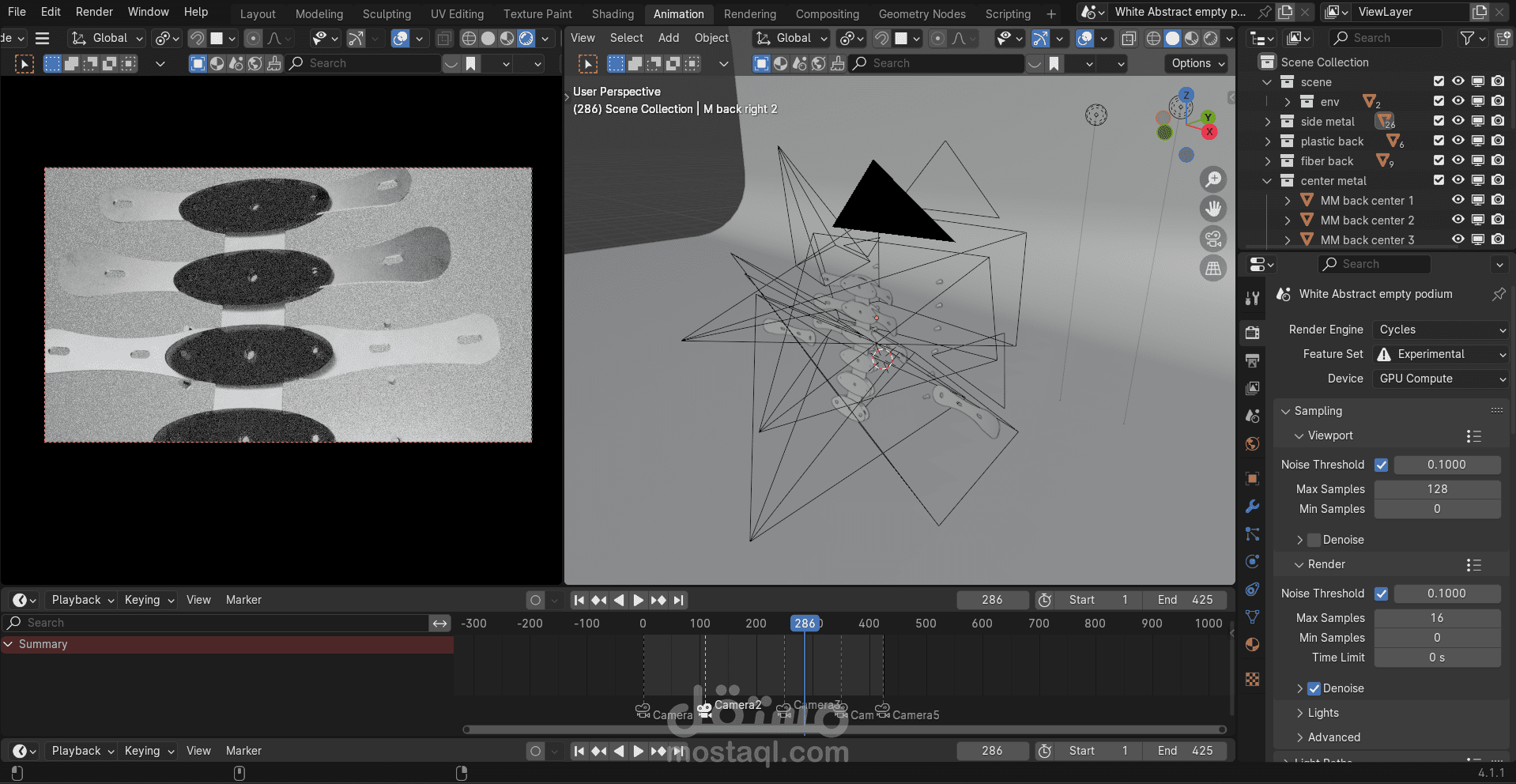Open the Options dropdown in the 3D viewport
The width and height of the screenshot is (1516, 784).
tap(1197, 63)
